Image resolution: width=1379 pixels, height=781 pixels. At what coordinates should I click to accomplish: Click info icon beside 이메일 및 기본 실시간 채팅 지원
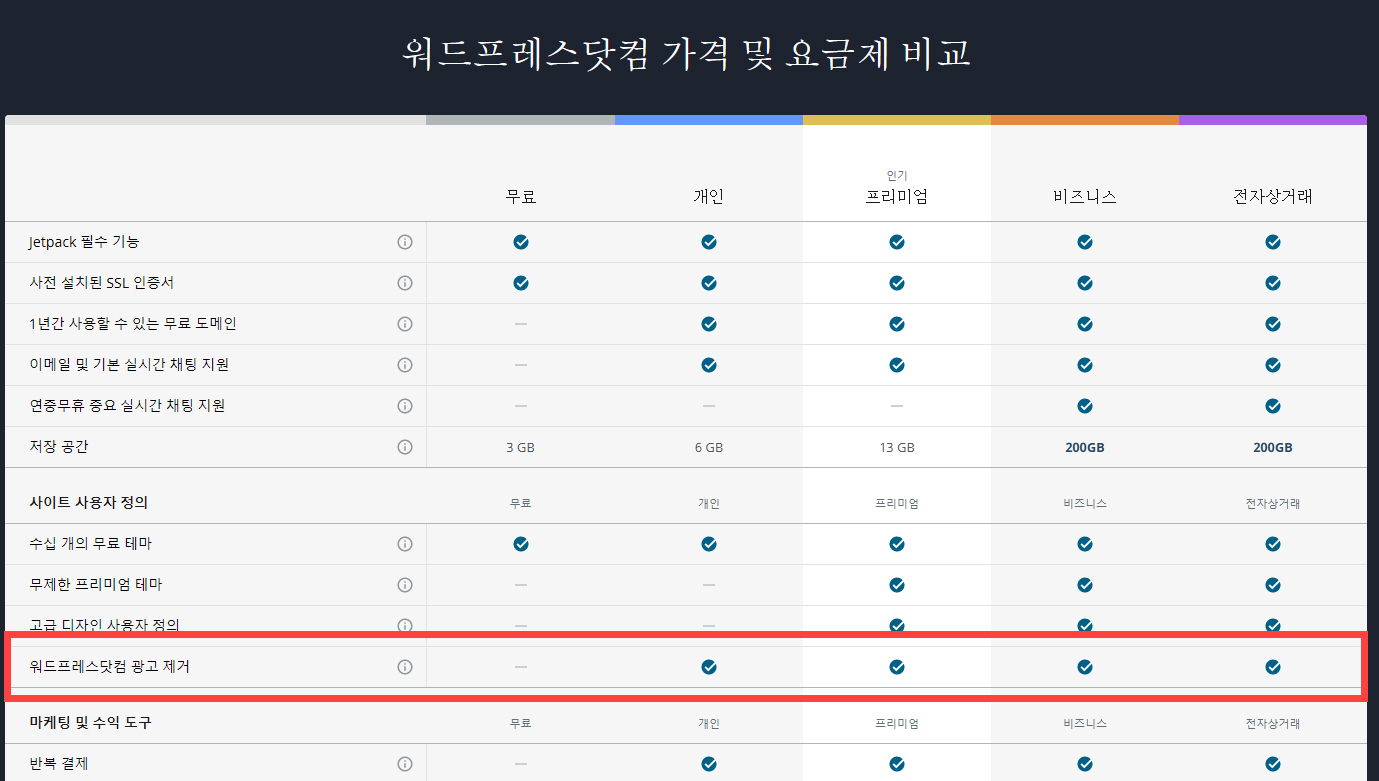[x=405, y=365]
